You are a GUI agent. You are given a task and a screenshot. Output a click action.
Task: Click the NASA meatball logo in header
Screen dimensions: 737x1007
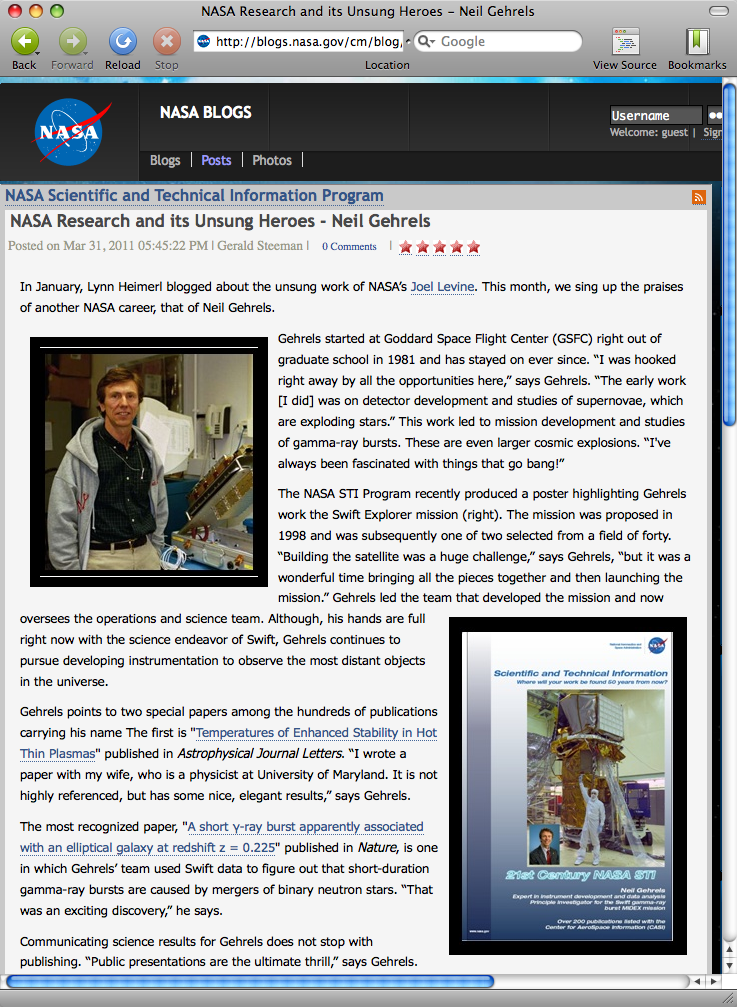(69, 132)
